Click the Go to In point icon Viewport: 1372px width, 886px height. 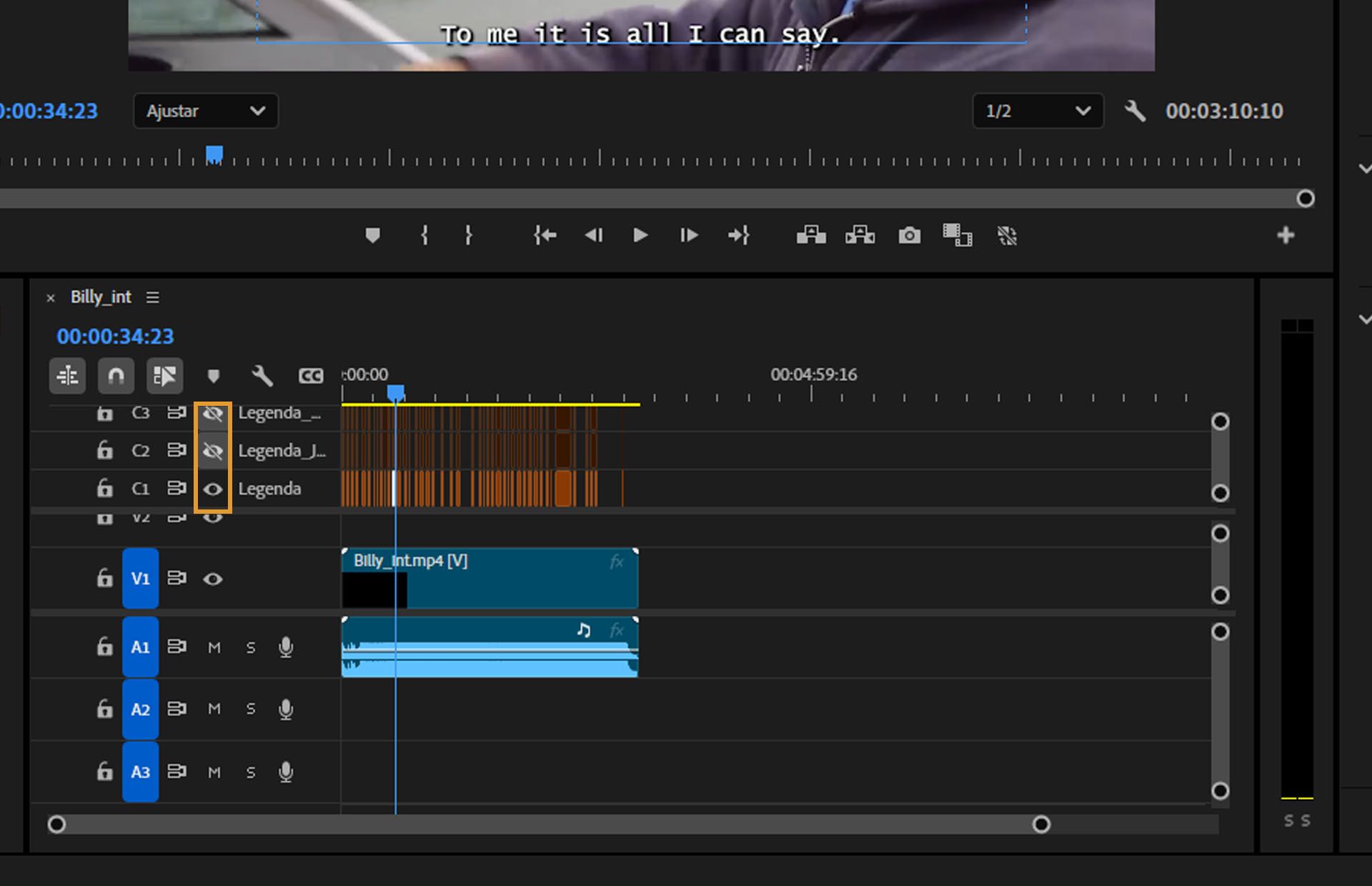545,235
